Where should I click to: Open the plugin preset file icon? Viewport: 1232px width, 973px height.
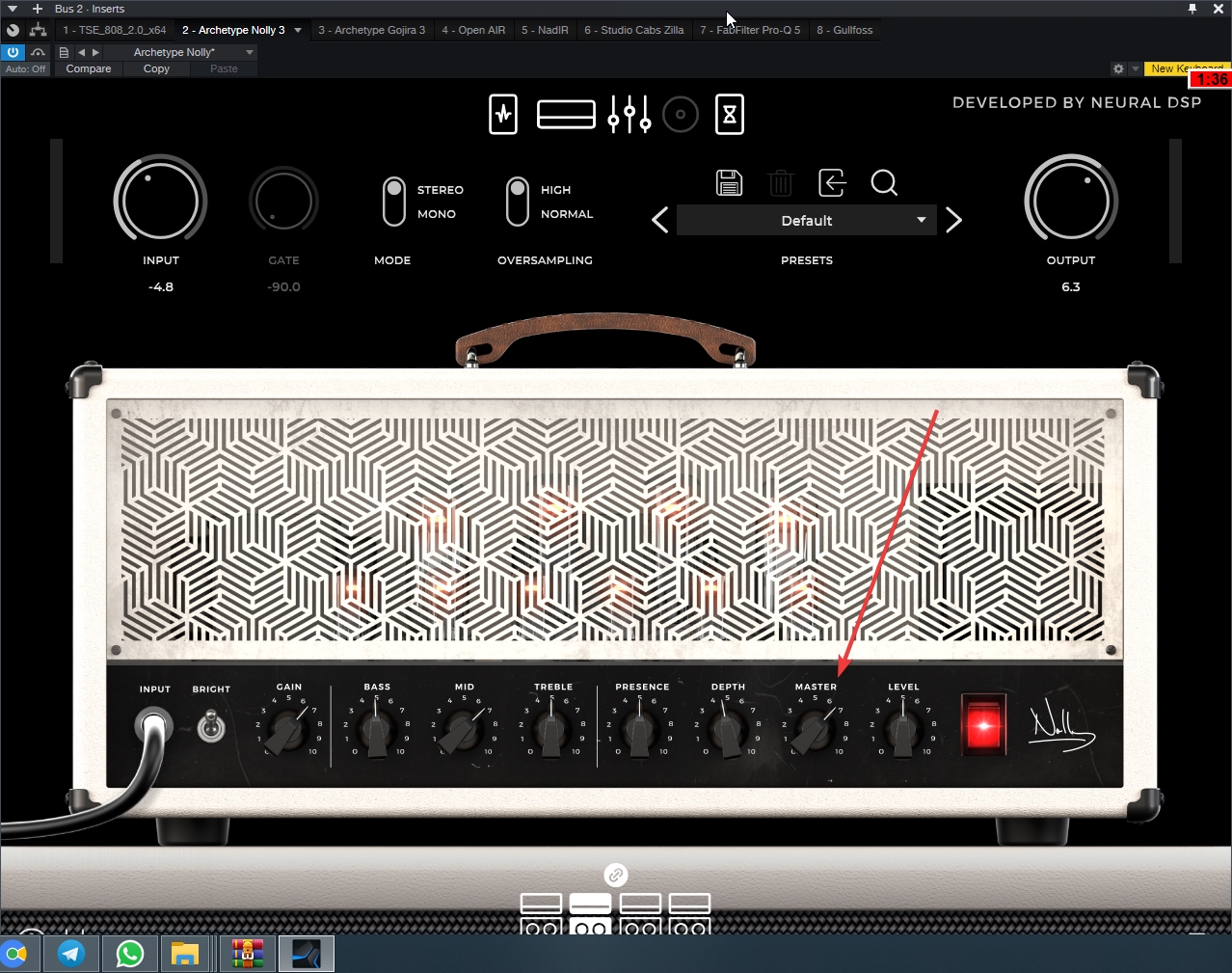click(64, 52)
